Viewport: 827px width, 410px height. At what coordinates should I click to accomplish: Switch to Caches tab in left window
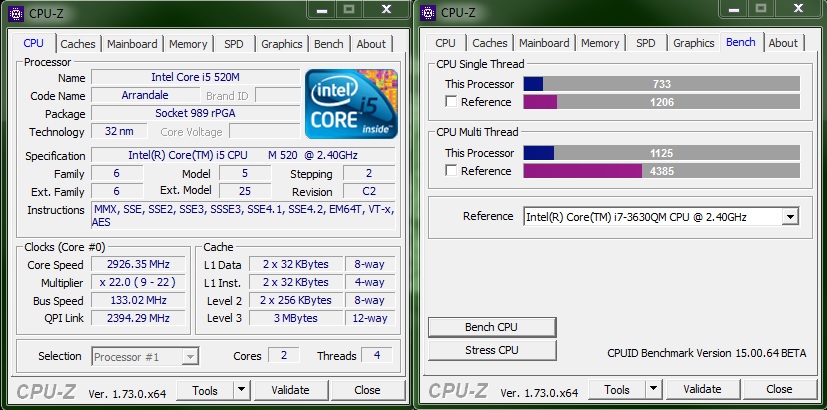pyautogui.click(x=78, y=44)
